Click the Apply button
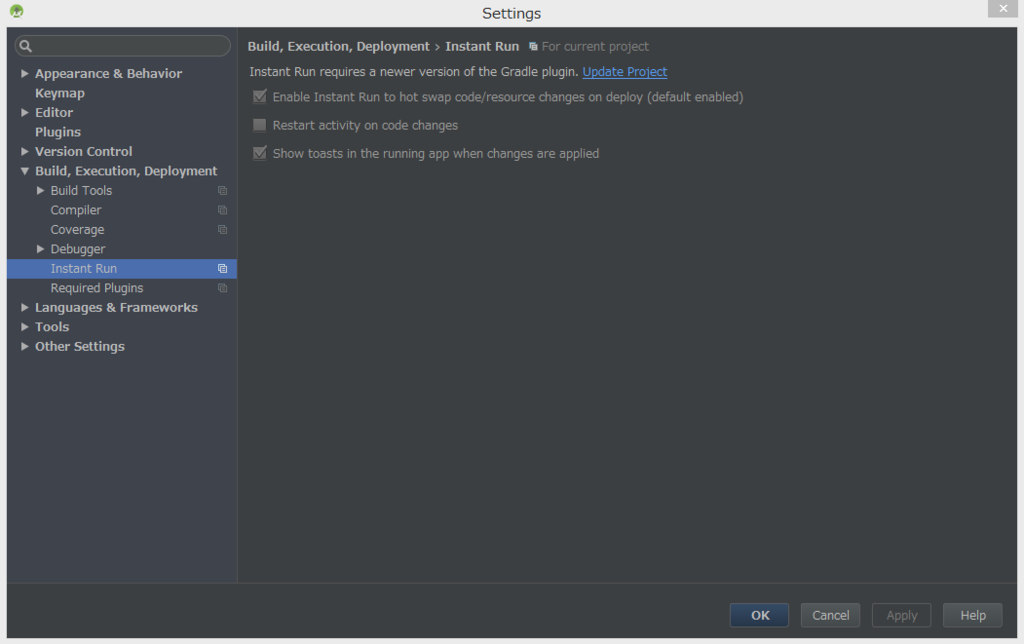This screenshot has width=1024, height=644. (x=901, y=615)
